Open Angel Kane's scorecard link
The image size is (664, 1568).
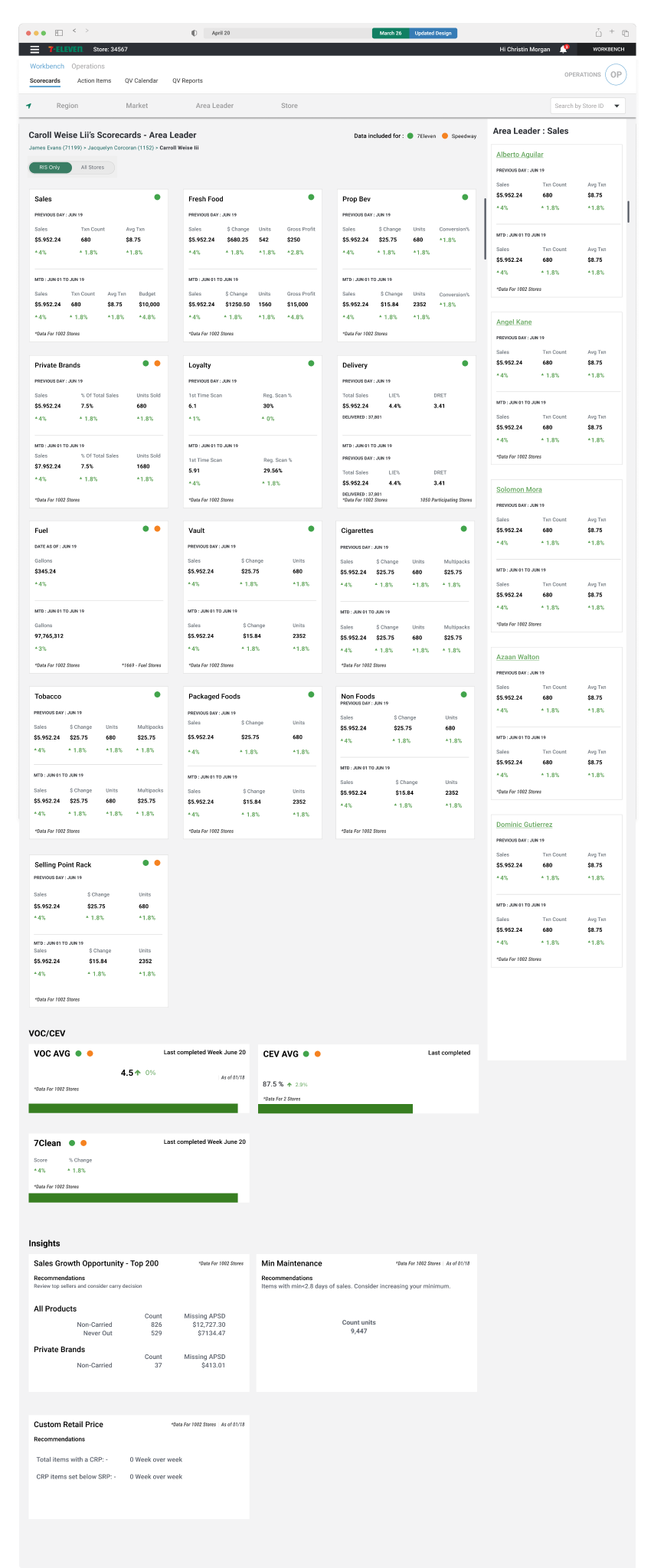514,322
